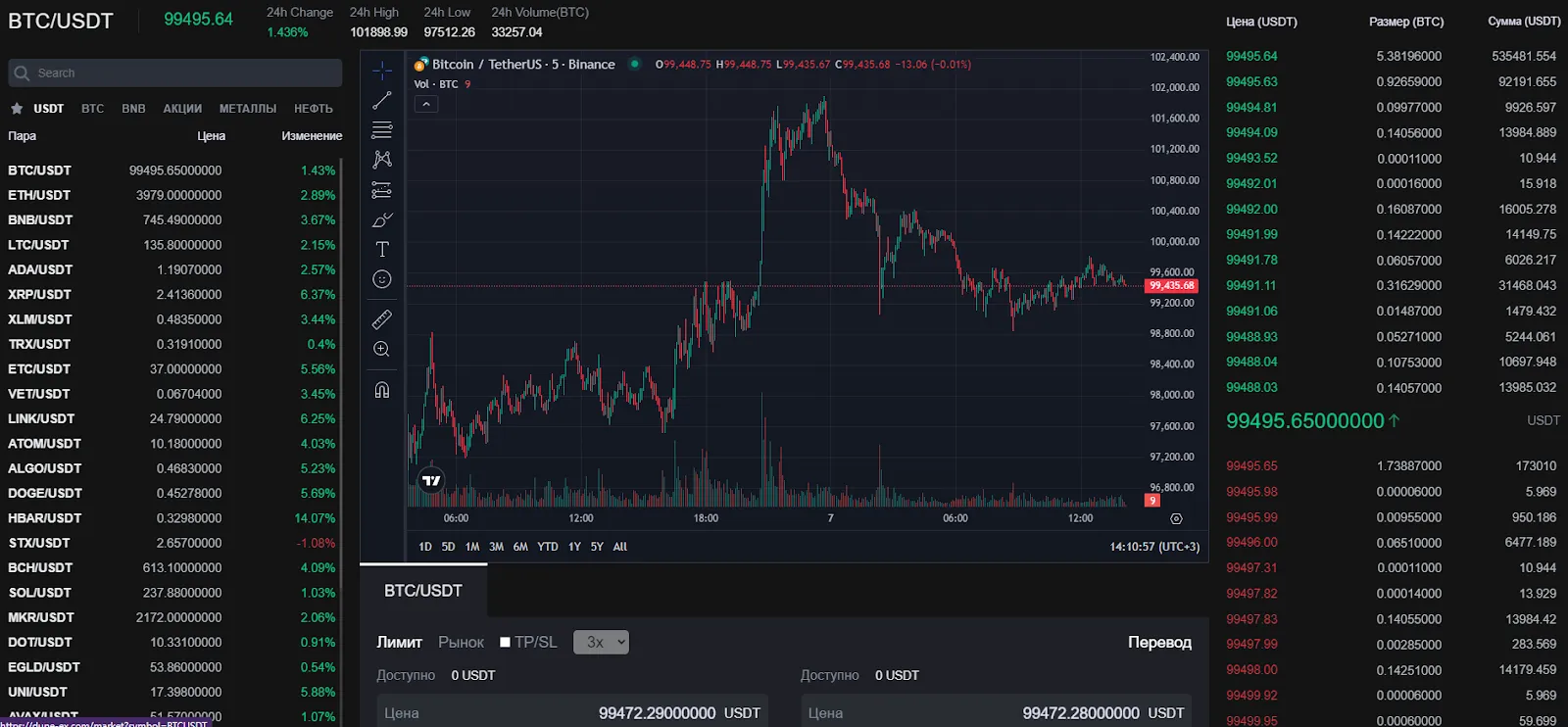Open the emoji icons tool

[382, 279]
